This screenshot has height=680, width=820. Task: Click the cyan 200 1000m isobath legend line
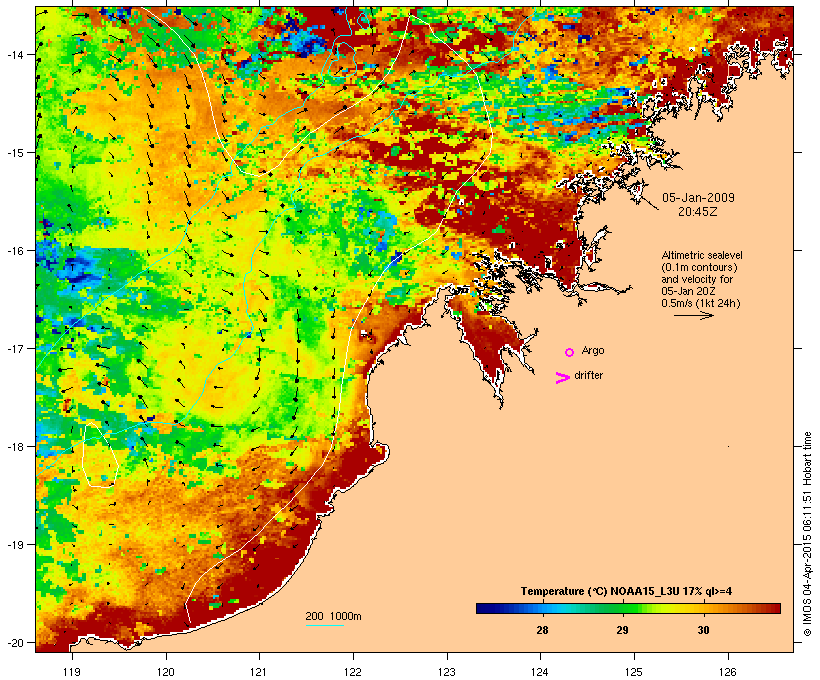325,625
